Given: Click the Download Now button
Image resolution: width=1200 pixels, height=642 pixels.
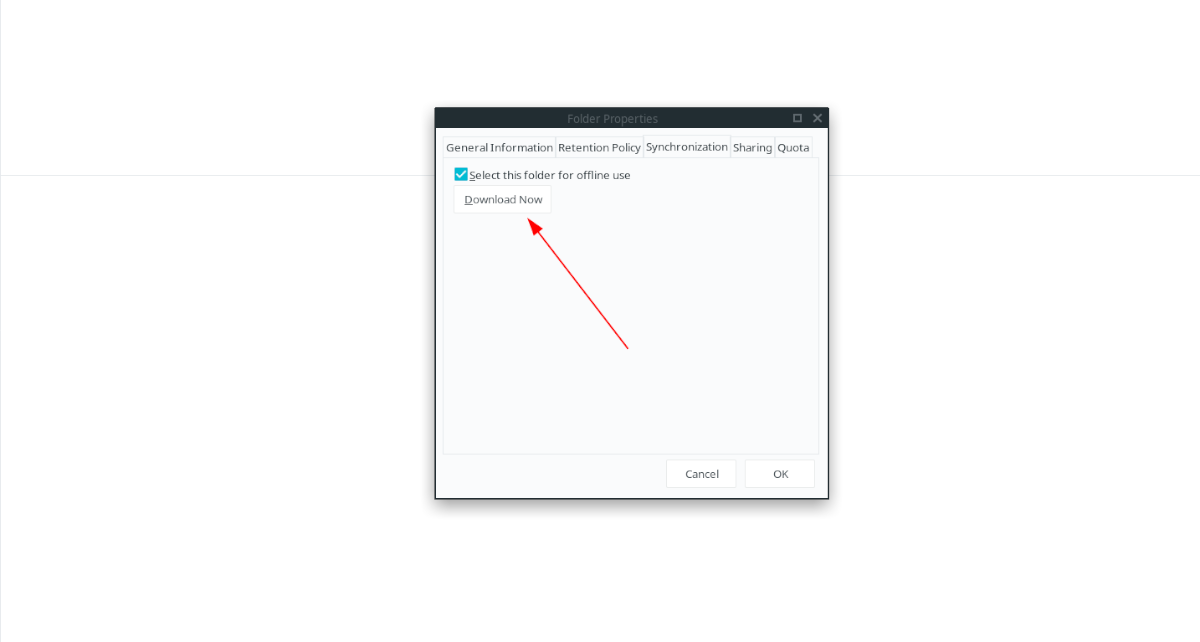Looking at the screenshot, I should [x=503, y=199].
